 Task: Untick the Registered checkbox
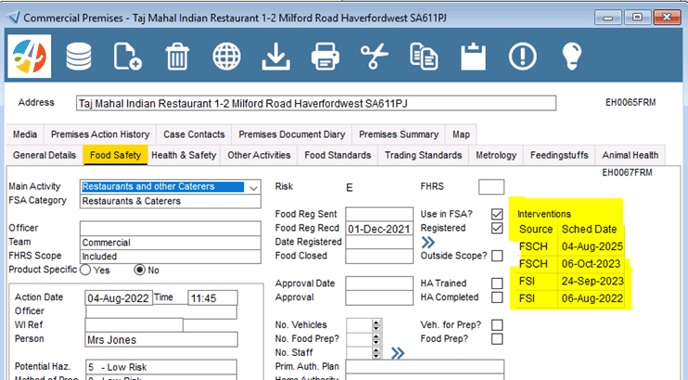point(497,228)
